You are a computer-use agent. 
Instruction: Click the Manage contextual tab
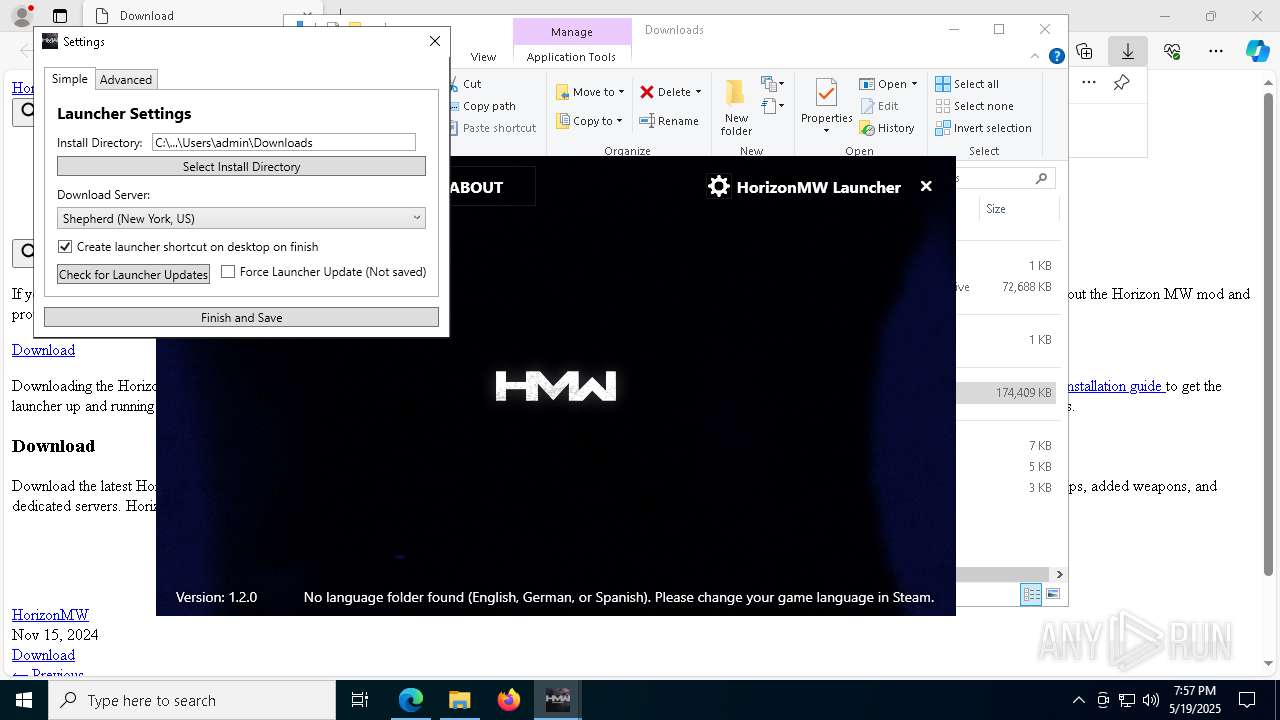(572, 32)
